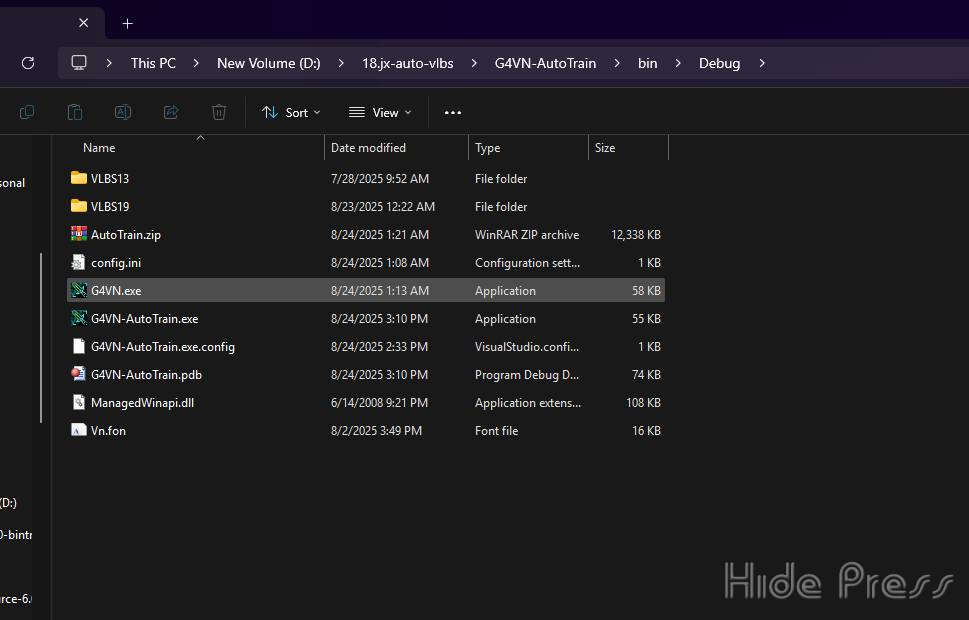Select the G4VN-AutoTrain.exe application icon
969x620 pixels.
pyautogui.click(x=80, y=319)
